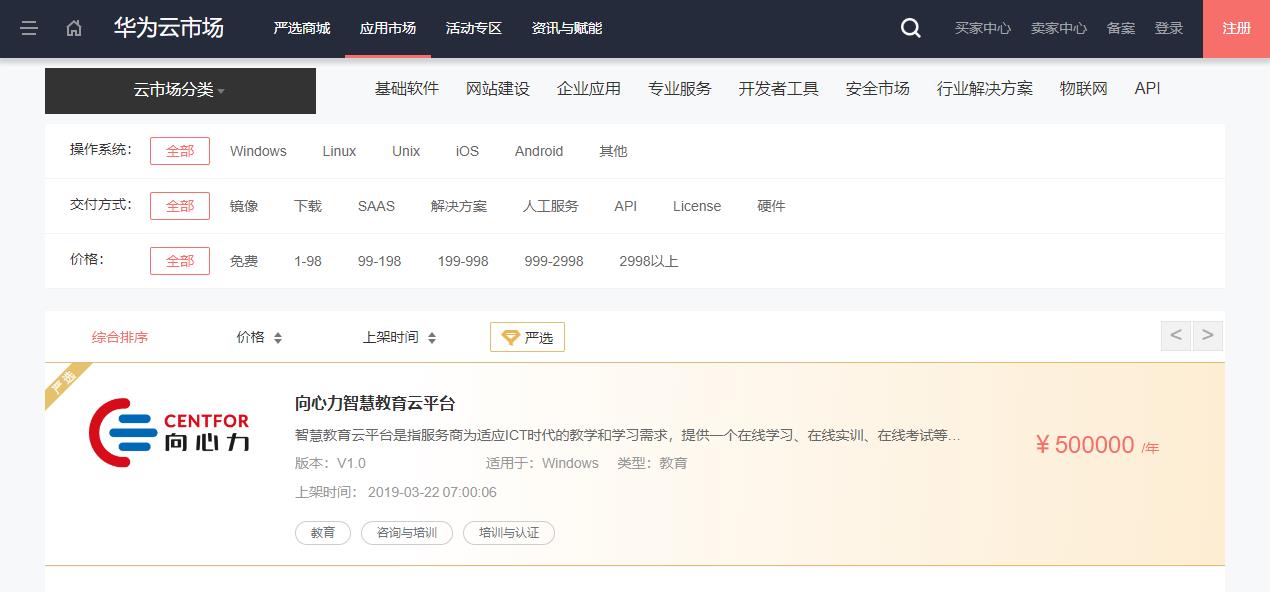Open the 应用市场 tab
Image resolution: width=1270 pixels, height=592 pixels.
[388, 28]
